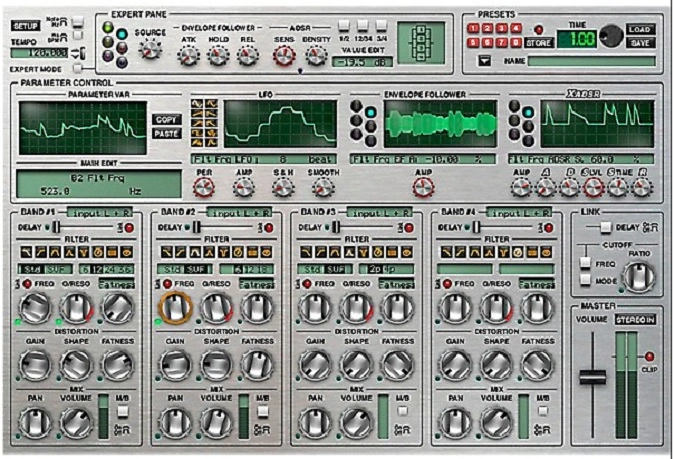Click the Band #1 stereo link icon in Mix
Screen dimensions: 675x459
click(x=122, y=430)
